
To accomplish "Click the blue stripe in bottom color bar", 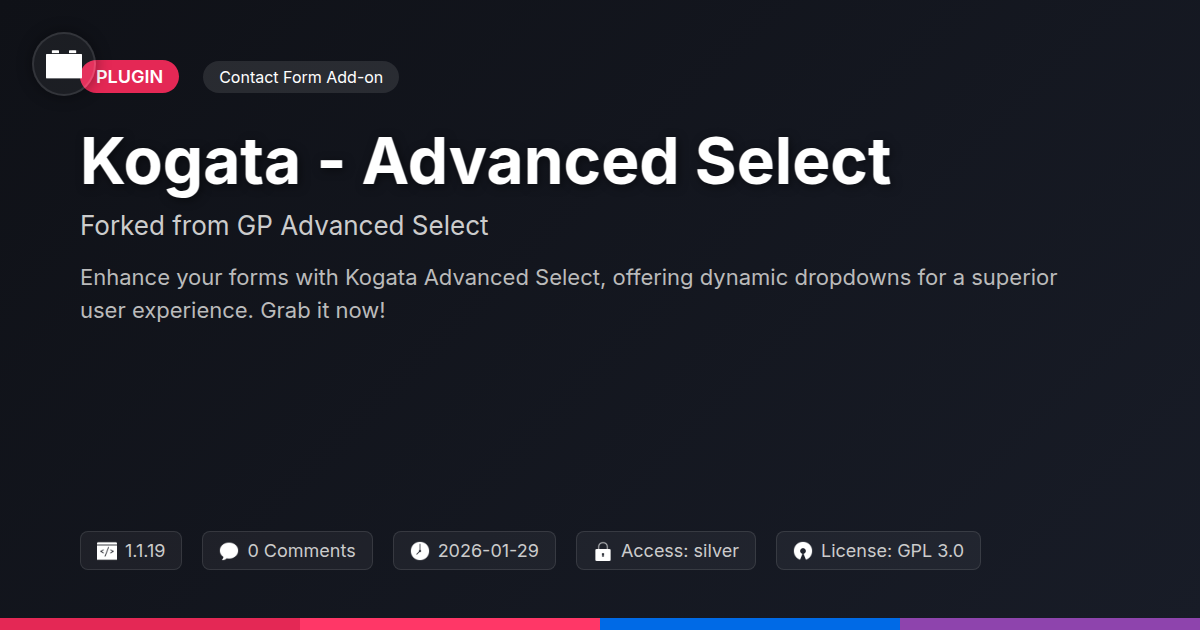I will click(x=750, y=624).
